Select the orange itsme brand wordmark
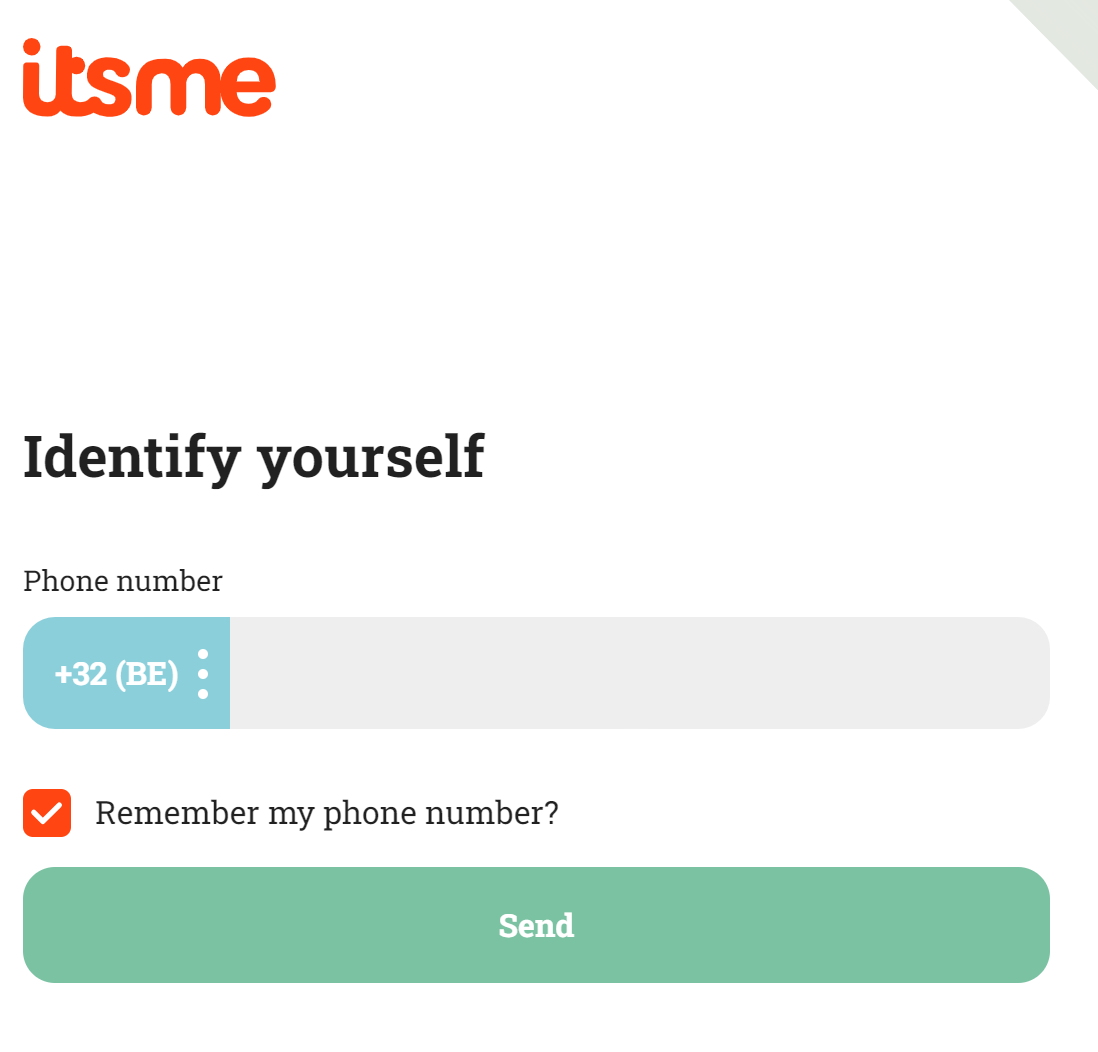This screenshot has height=1052, width=1098. pyautogui.click(x=149, y=77)
